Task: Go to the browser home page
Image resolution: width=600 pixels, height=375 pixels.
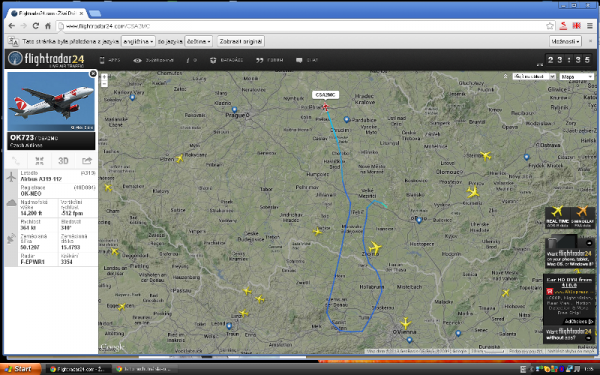Action: tap(48, 26)
